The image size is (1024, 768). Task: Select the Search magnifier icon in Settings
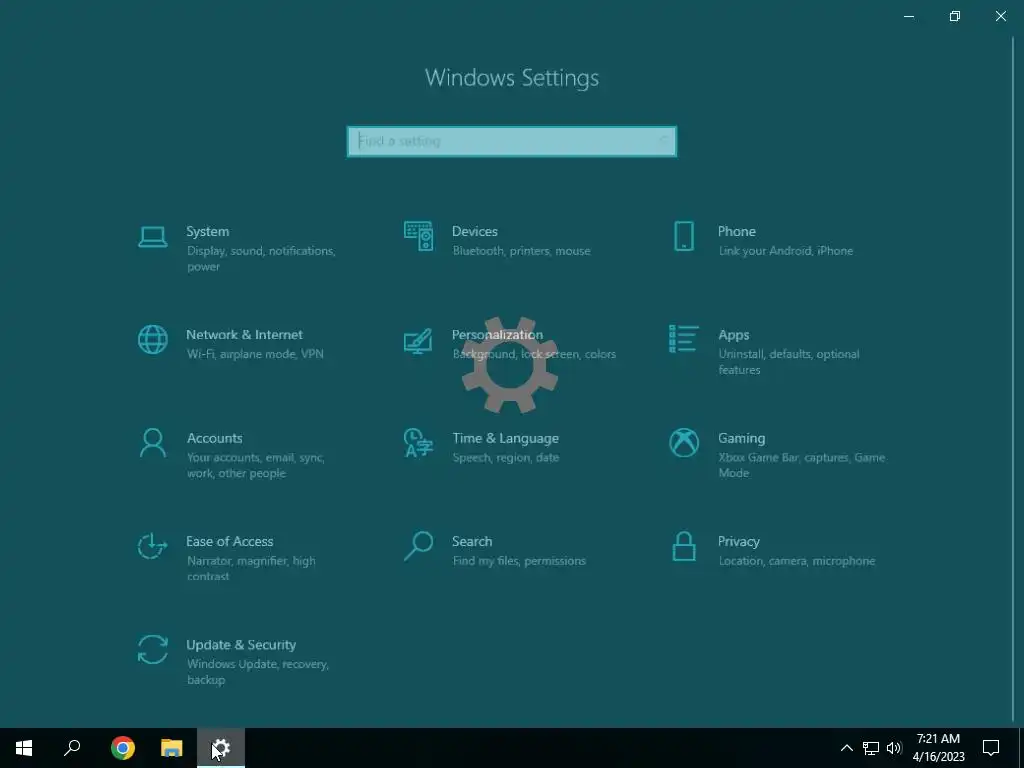click(418, 546)
